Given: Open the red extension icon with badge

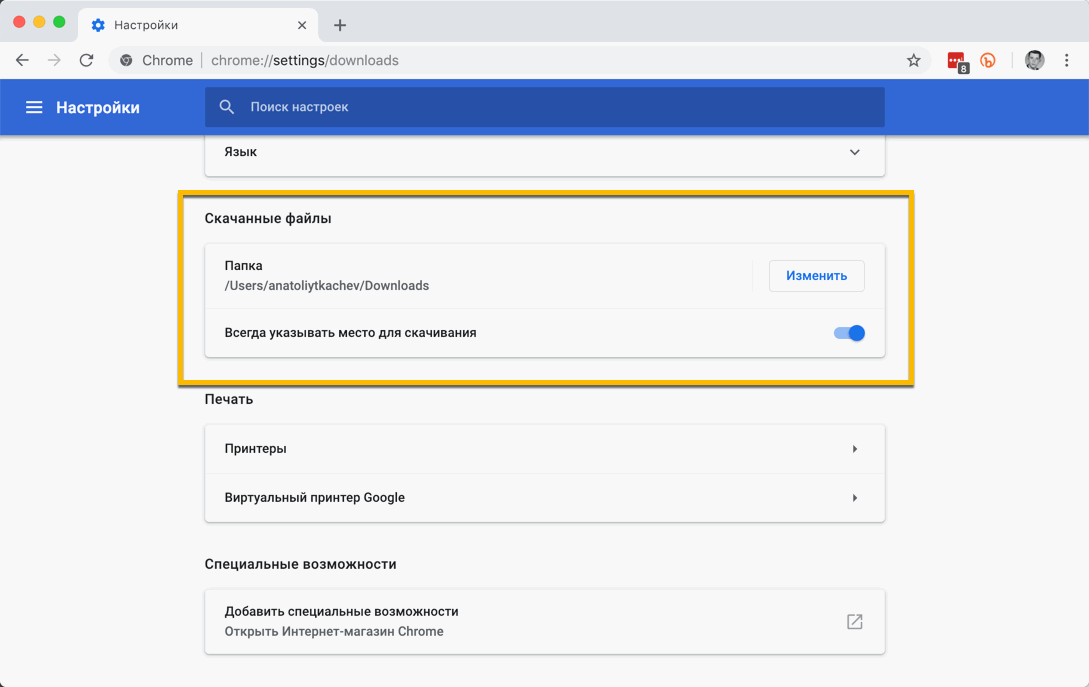Looking at the screenshot, I should (957, 61).
